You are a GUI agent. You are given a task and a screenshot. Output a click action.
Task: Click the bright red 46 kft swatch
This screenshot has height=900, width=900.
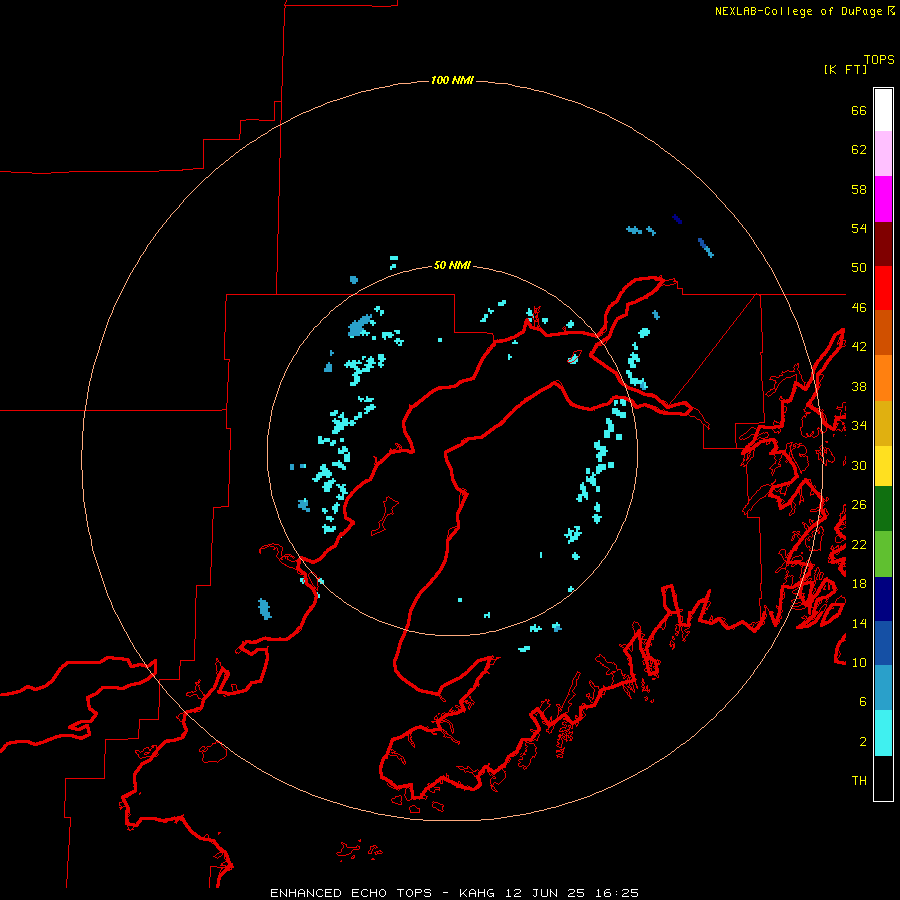tap(883, 288)
